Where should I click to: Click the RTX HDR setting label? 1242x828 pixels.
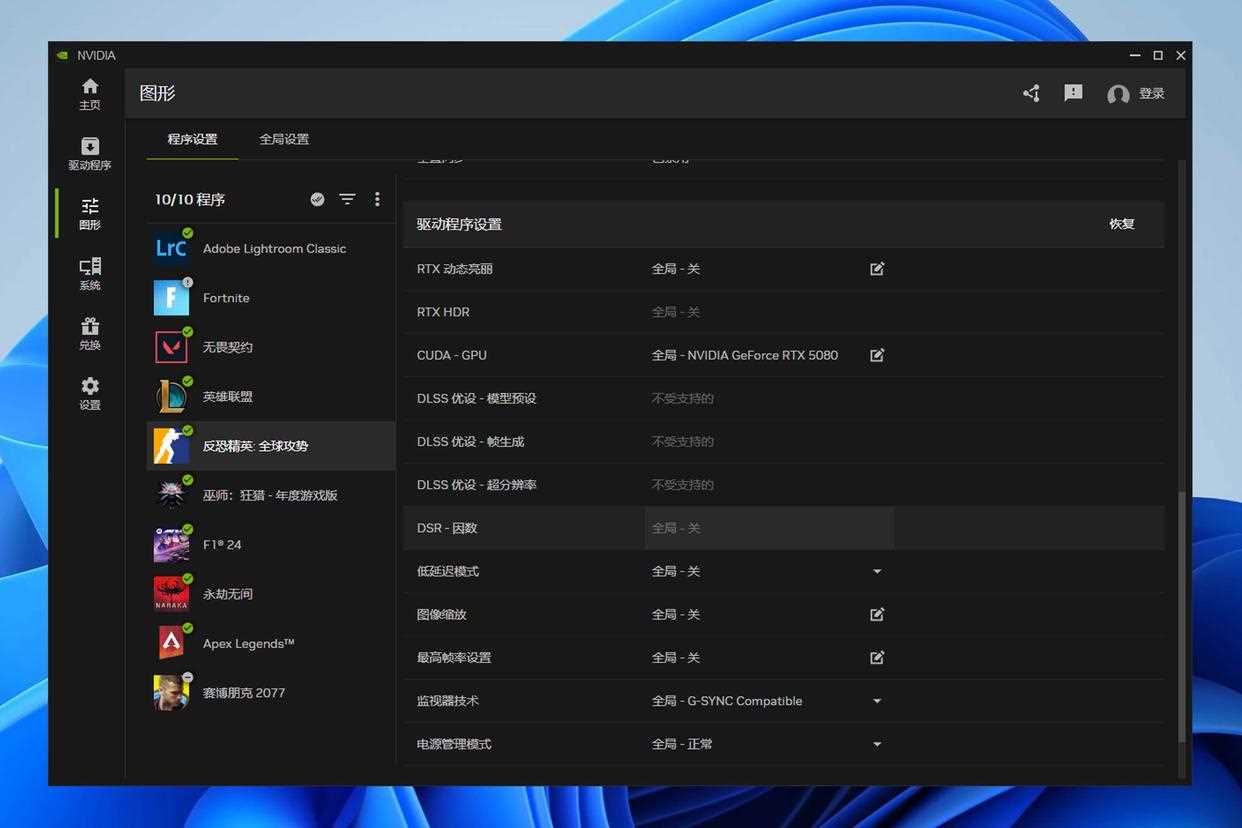[x=443, y=312]
